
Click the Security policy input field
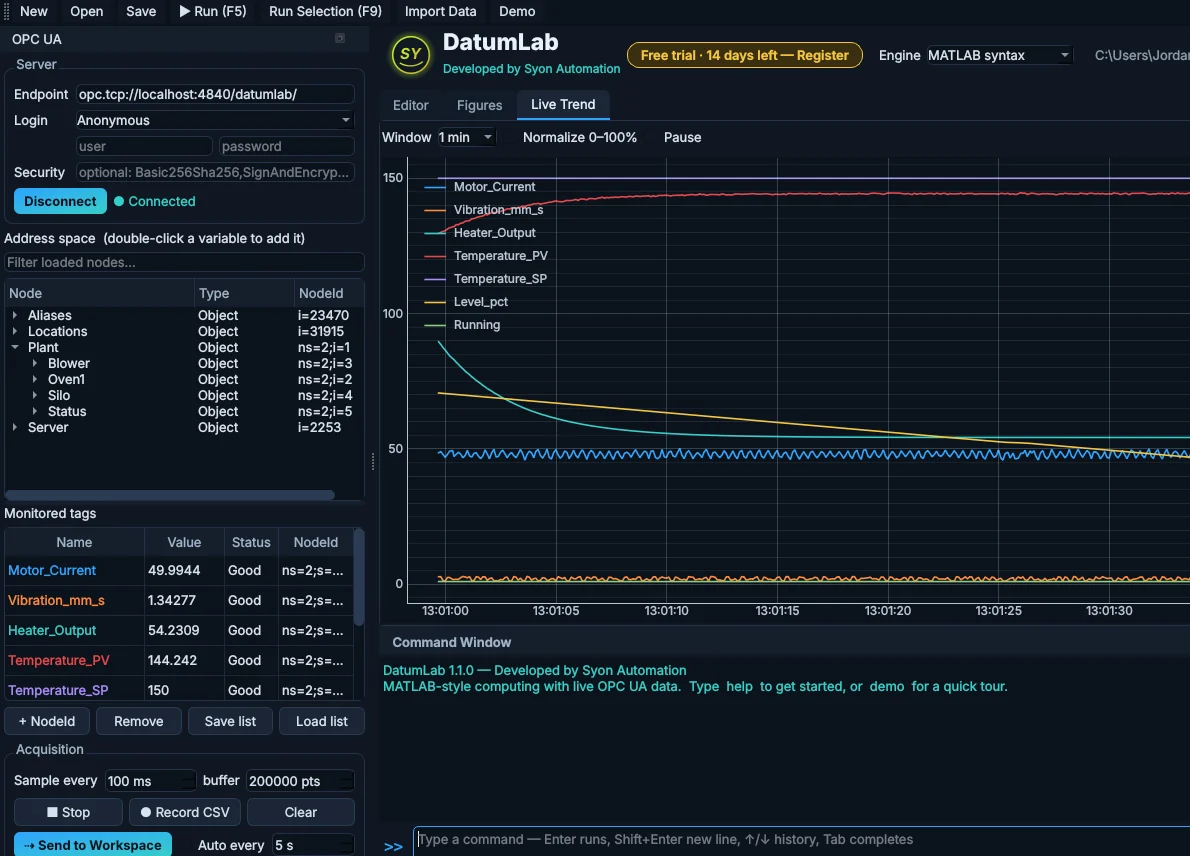coord(214,172)
